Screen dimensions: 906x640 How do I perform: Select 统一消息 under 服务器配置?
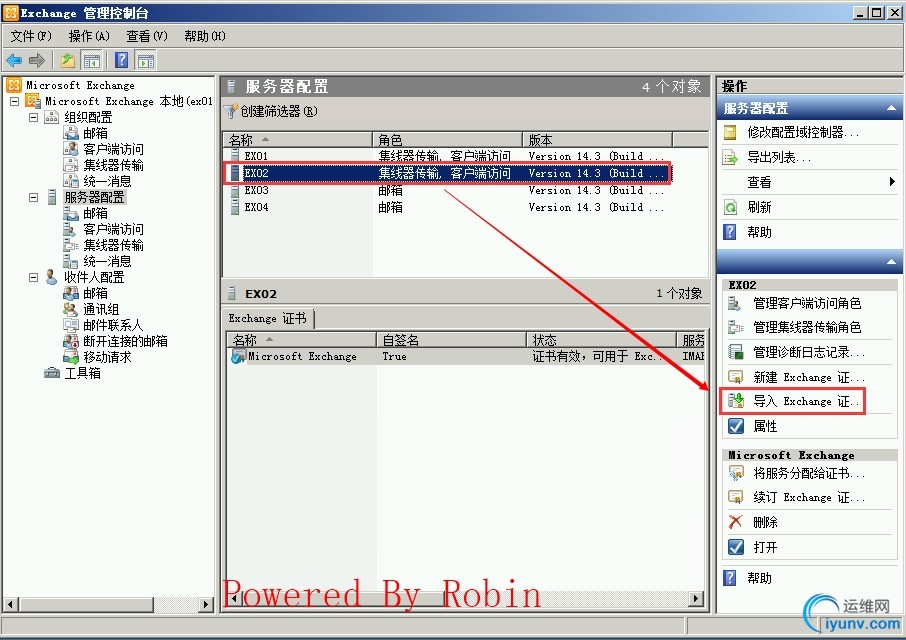tap(107, 261)
